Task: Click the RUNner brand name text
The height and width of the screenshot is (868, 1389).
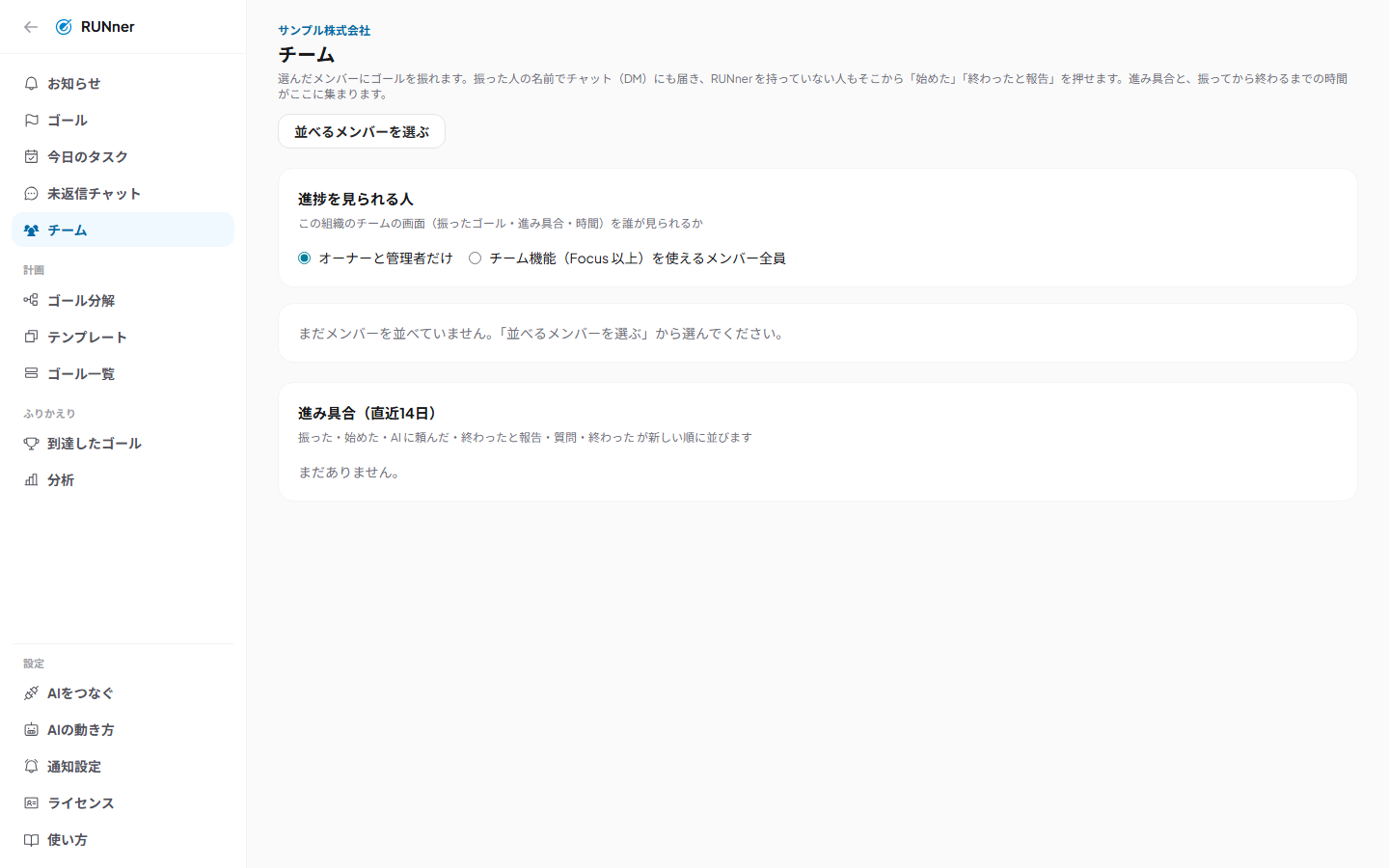Action: (x=108, y=27)
